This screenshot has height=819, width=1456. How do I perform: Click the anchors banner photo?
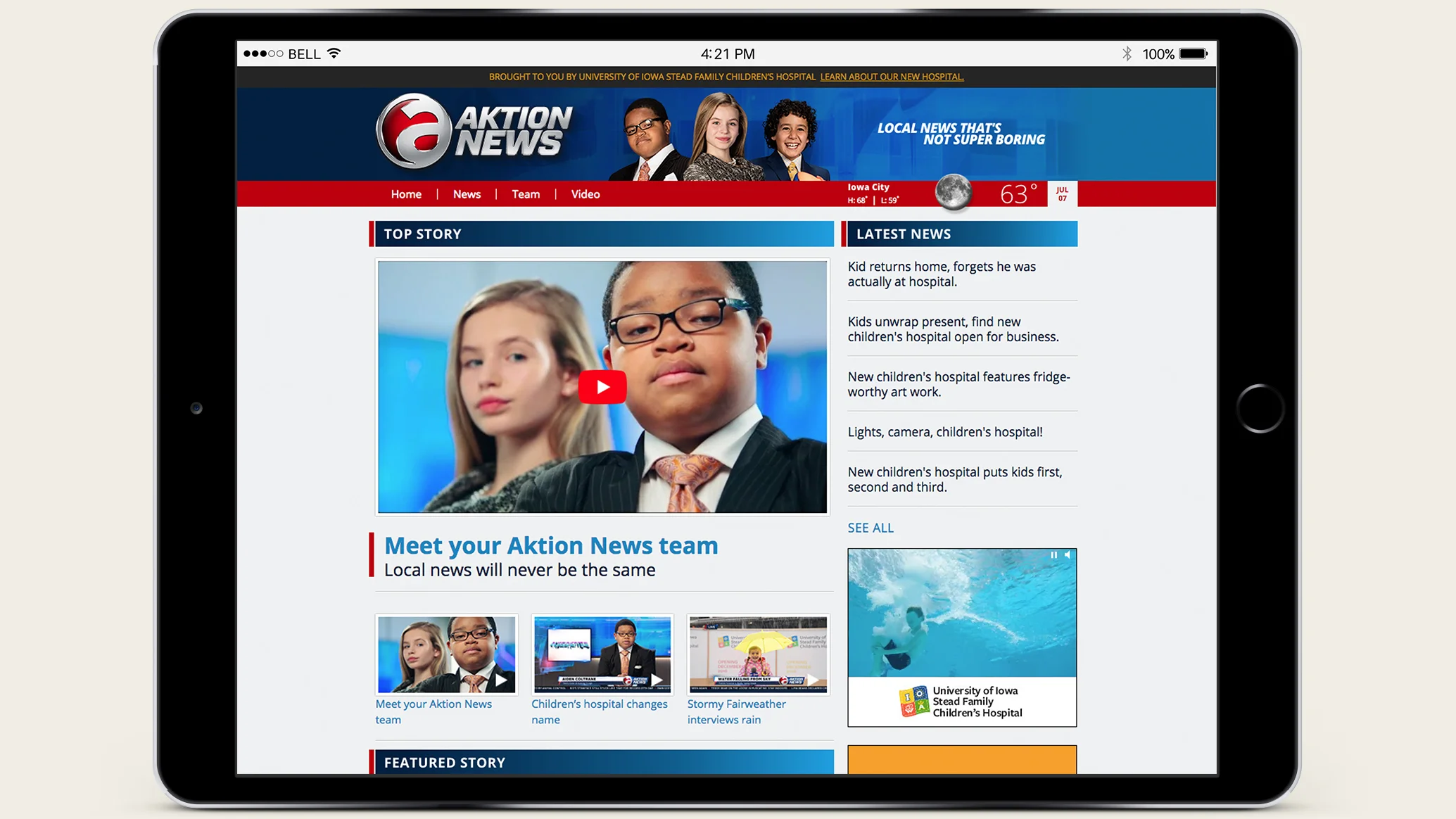click(x=719, y=136)
